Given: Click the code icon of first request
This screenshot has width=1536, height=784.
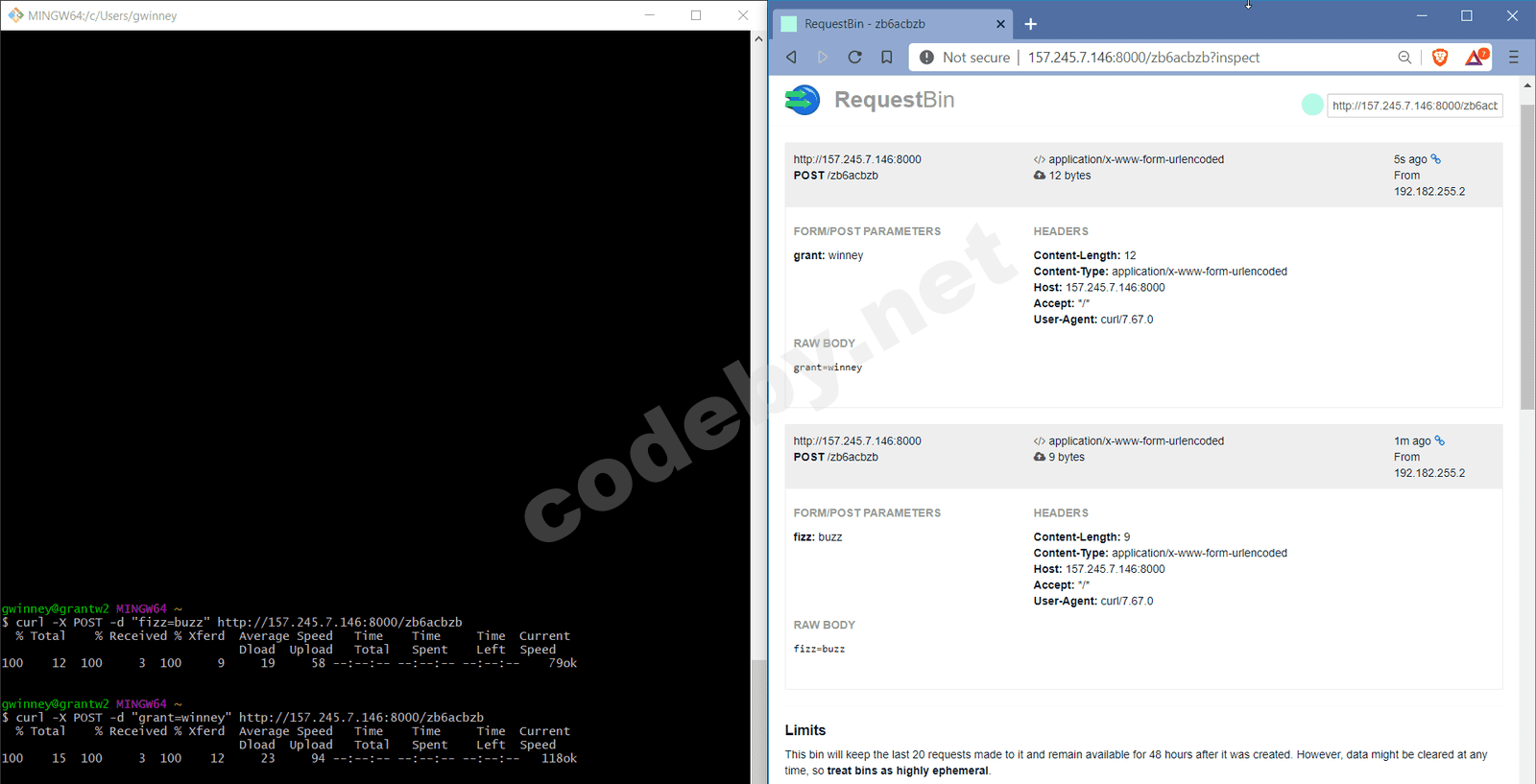Looking at the screenshot, I should point(1040,159).
